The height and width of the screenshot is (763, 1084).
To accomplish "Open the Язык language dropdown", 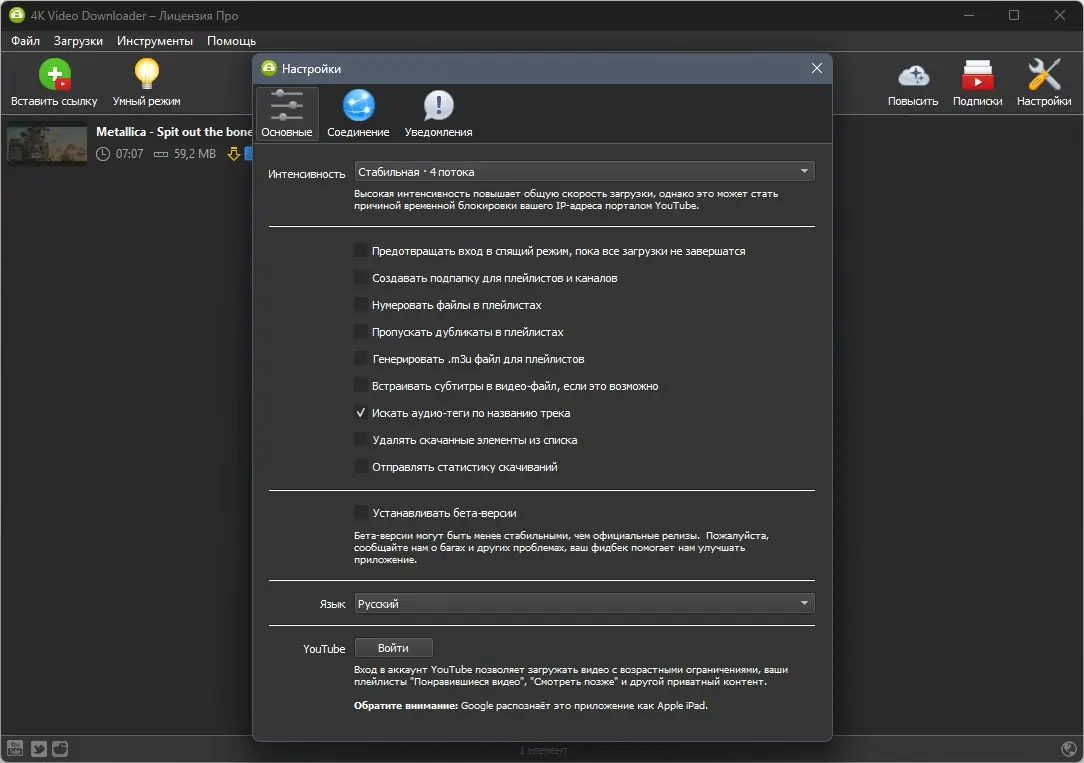I will [x=584, y=603].
